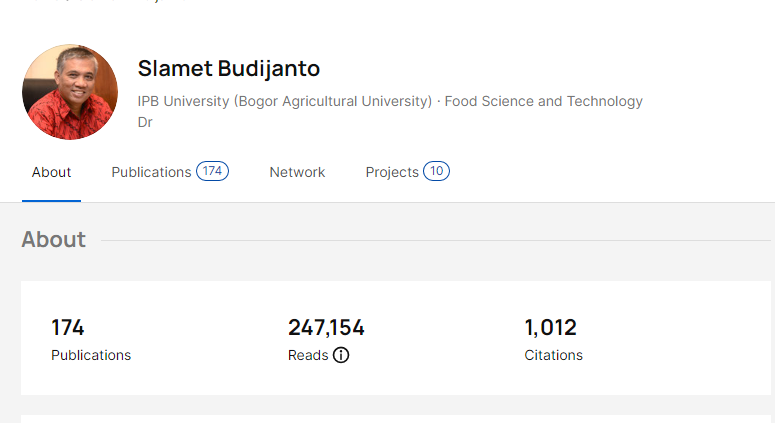Click the Reads info icon
Image resolution: width=775 pixels, height=423 pixels.
(341, 355)
